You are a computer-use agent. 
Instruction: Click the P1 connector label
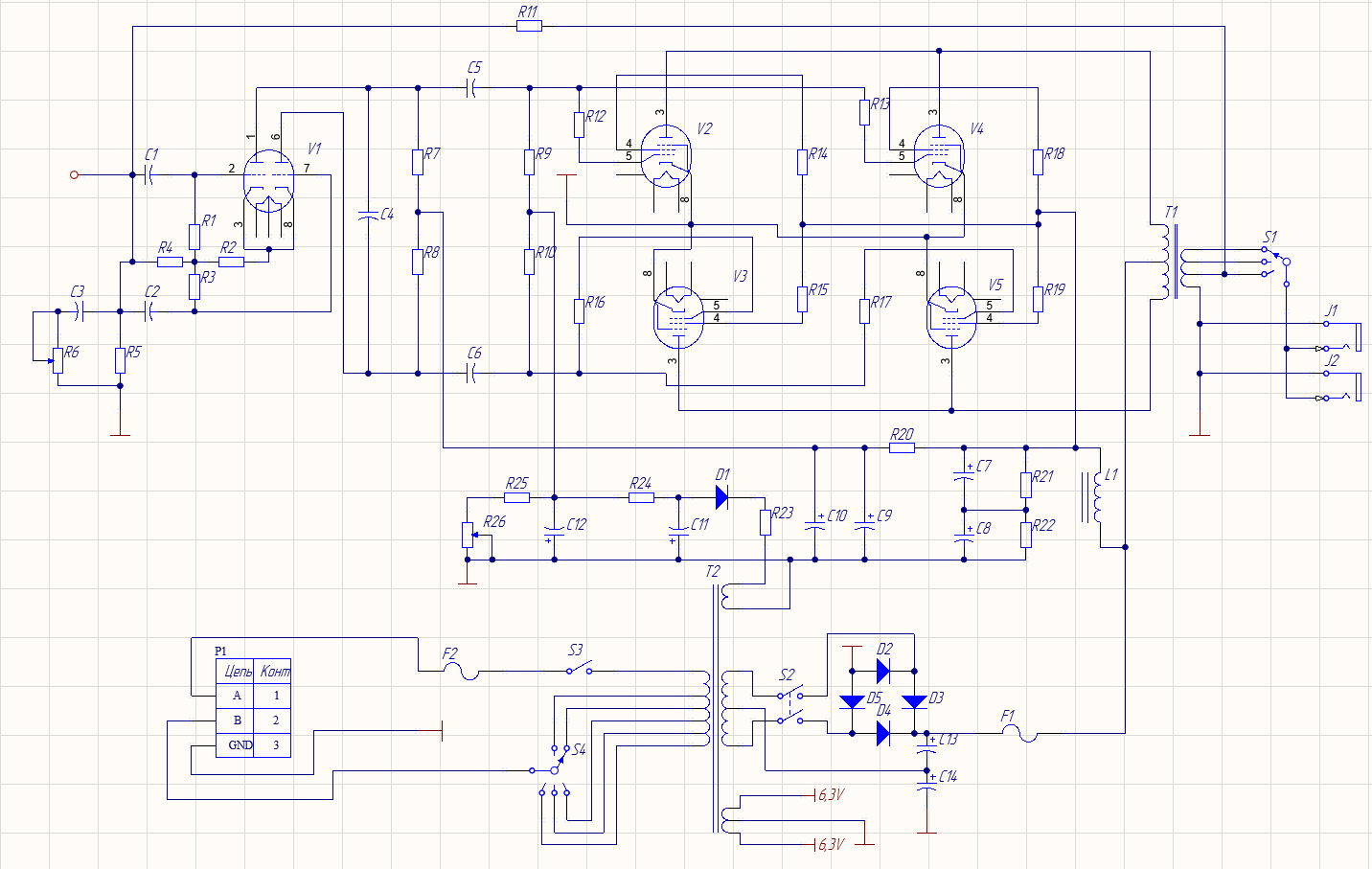[220, 652]
